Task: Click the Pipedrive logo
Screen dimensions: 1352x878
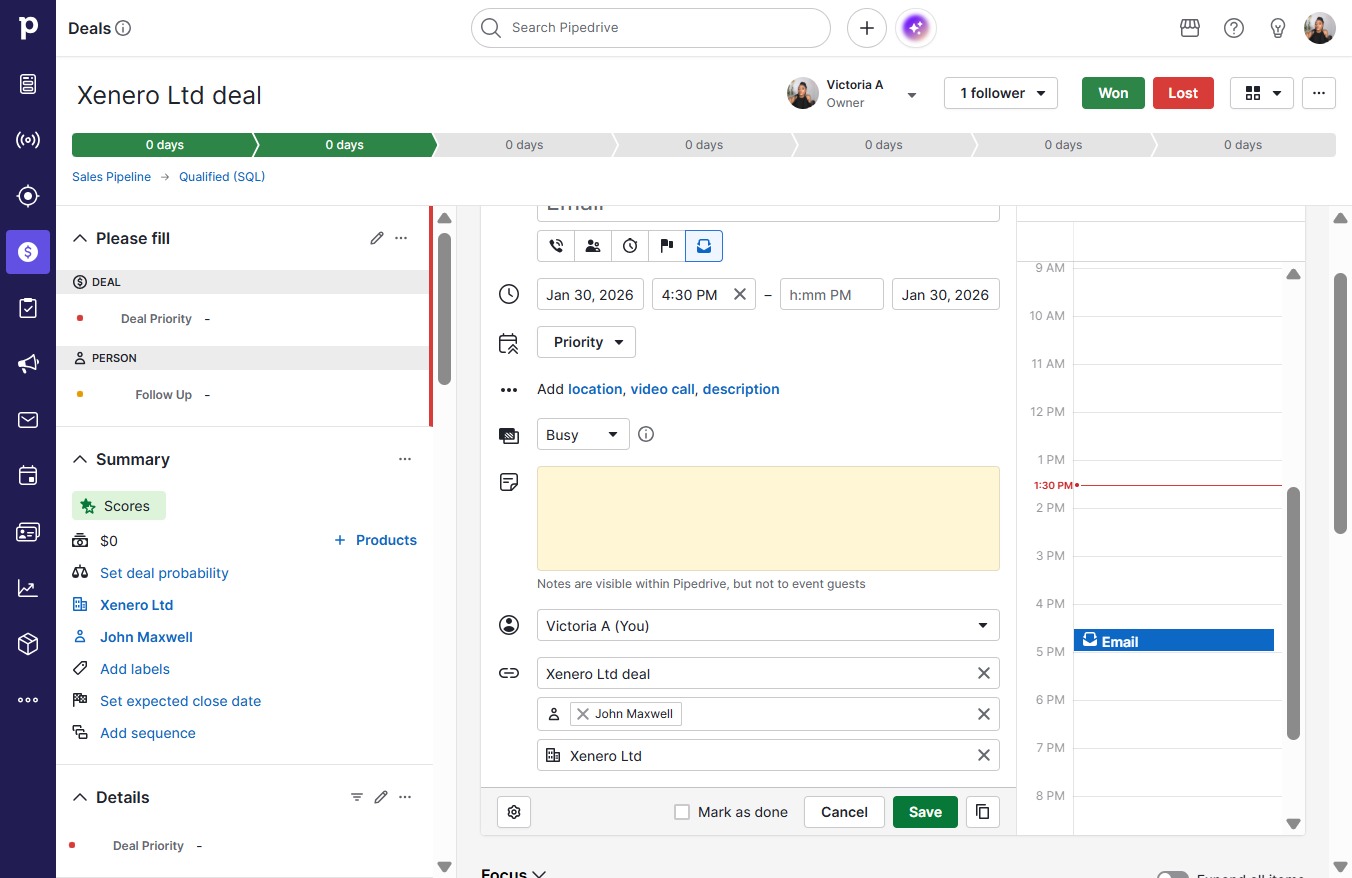Action: pyautogui.click(x=28, y=28)
